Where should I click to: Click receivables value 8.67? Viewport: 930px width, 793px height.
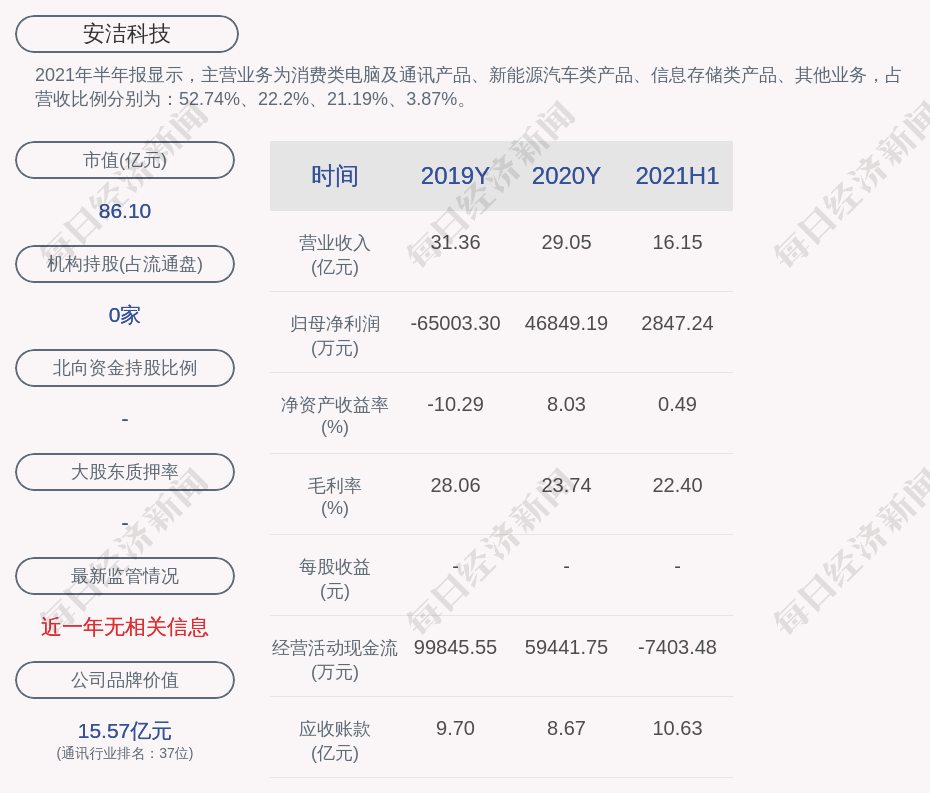tap(566, 728)
